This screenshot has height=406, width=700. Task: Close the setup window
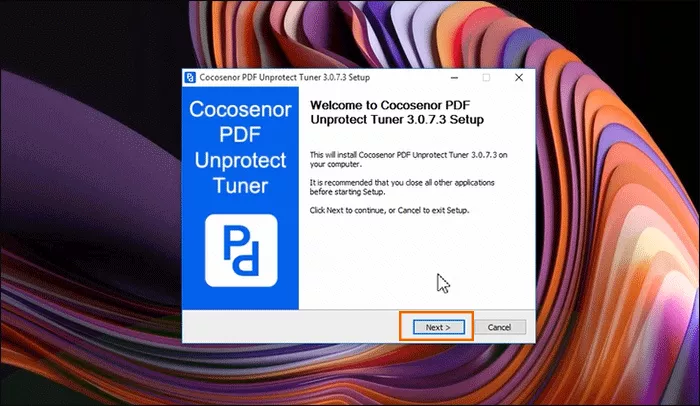point(519,78)
